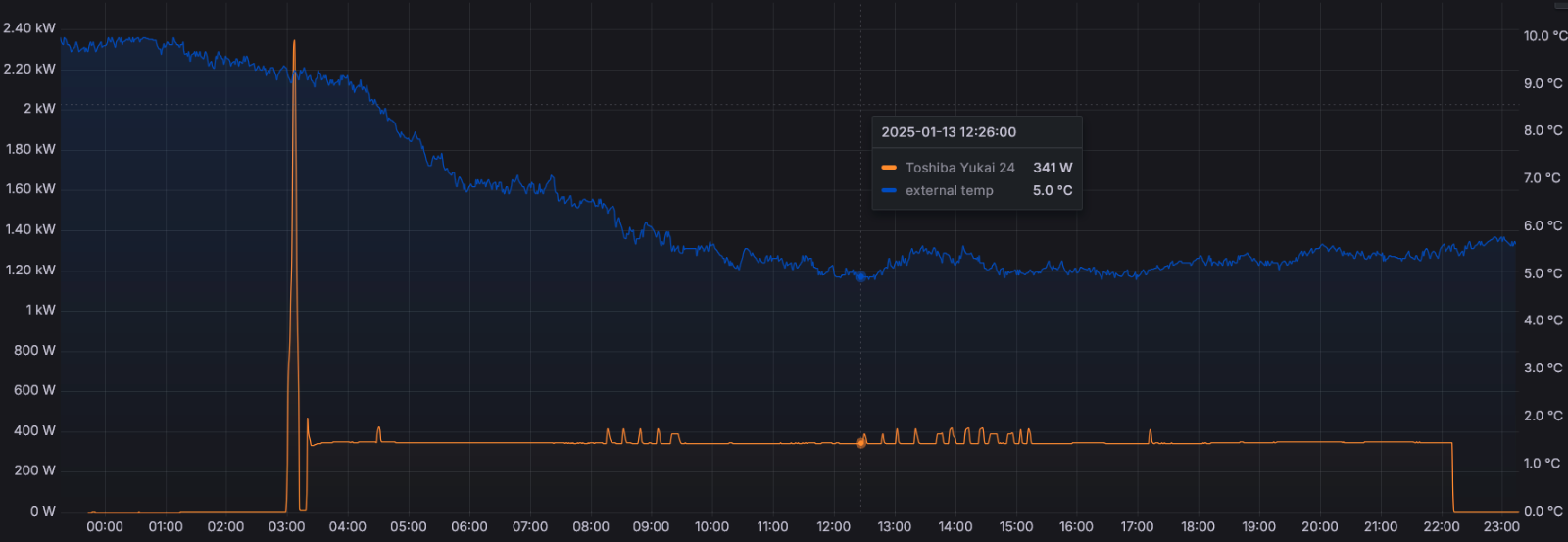
Task: Click the 2 kW left axis label
Action: pos(40,109)
